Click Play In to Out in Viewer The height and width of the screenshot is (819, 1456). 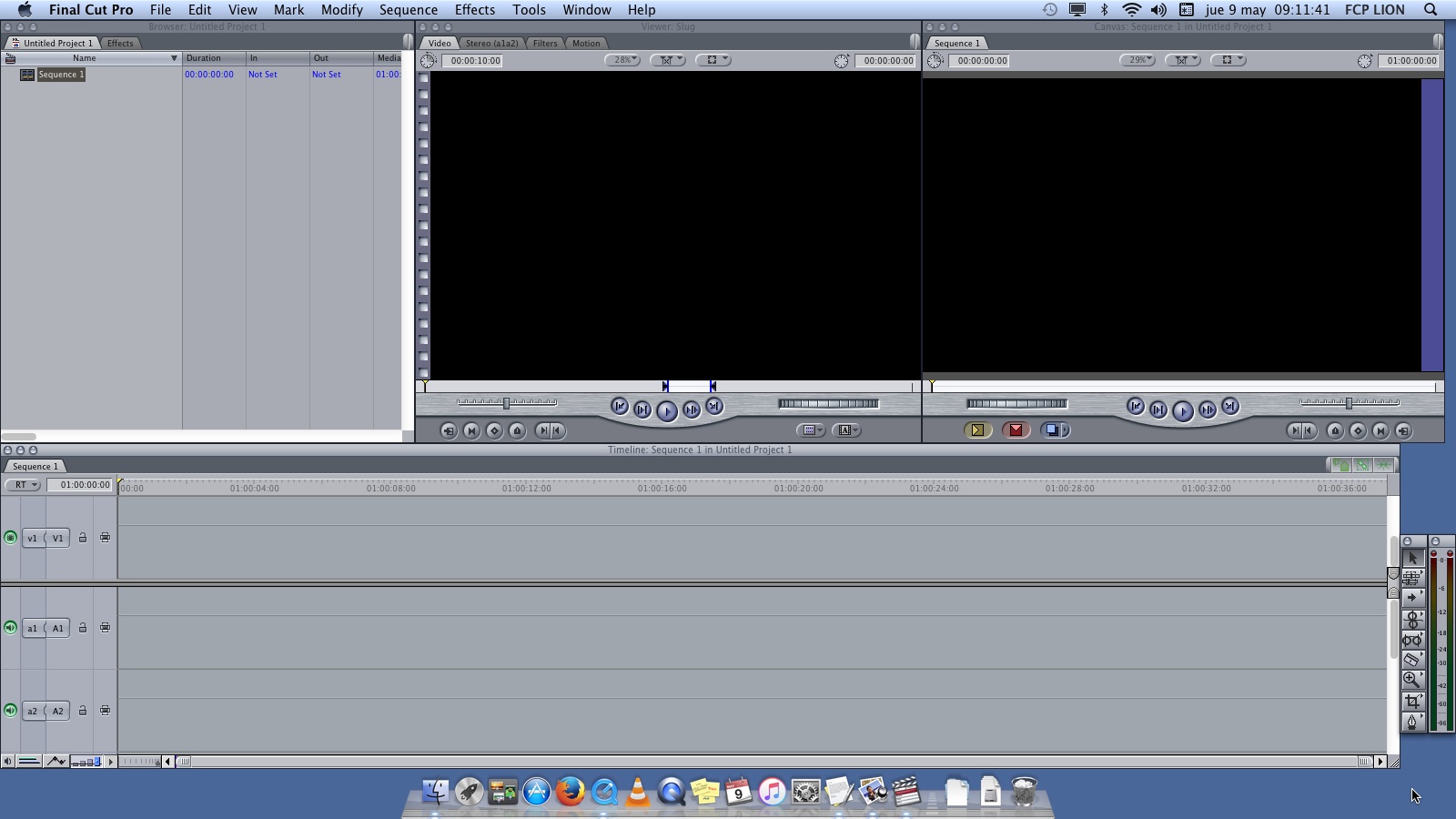tap(642, 410)
